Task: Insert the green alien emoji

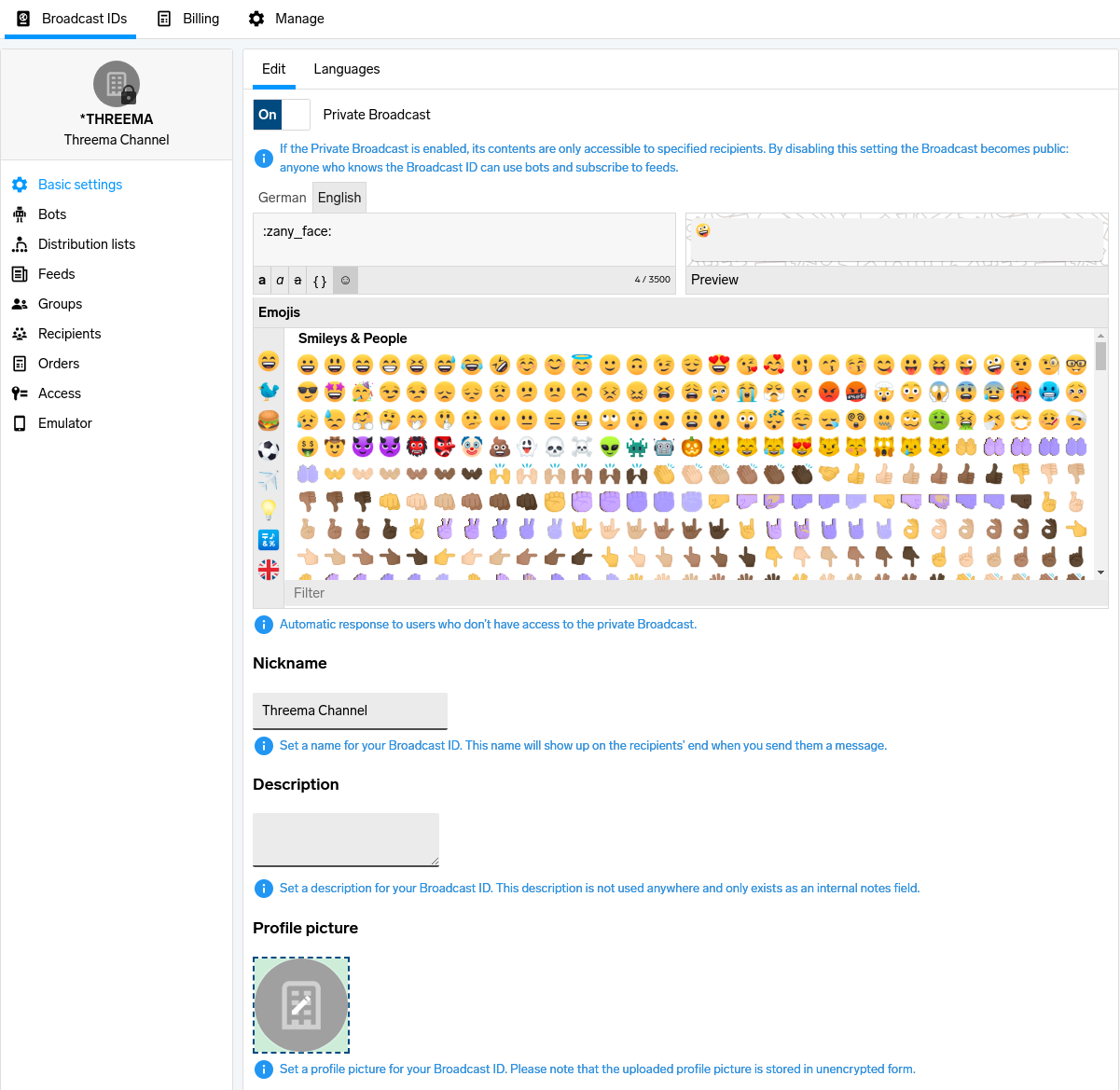Action: point(610,447)
